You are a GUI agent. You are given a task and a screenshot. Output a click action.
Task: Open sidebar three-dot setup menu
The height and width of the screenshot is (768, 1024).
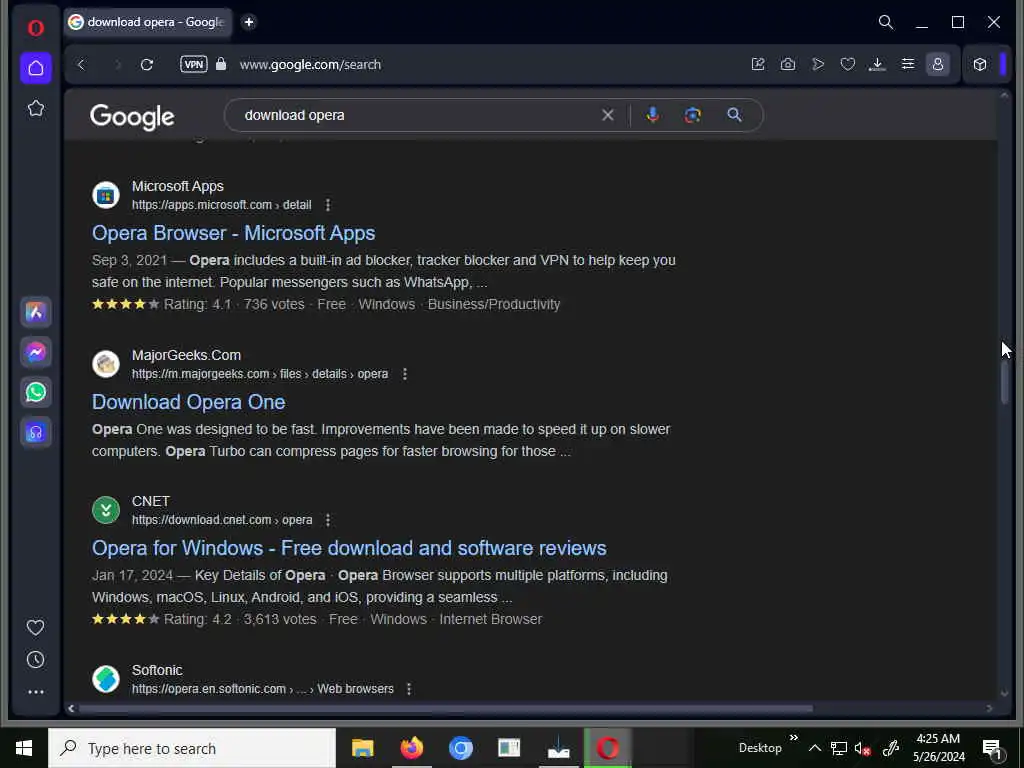coord(36,692)
